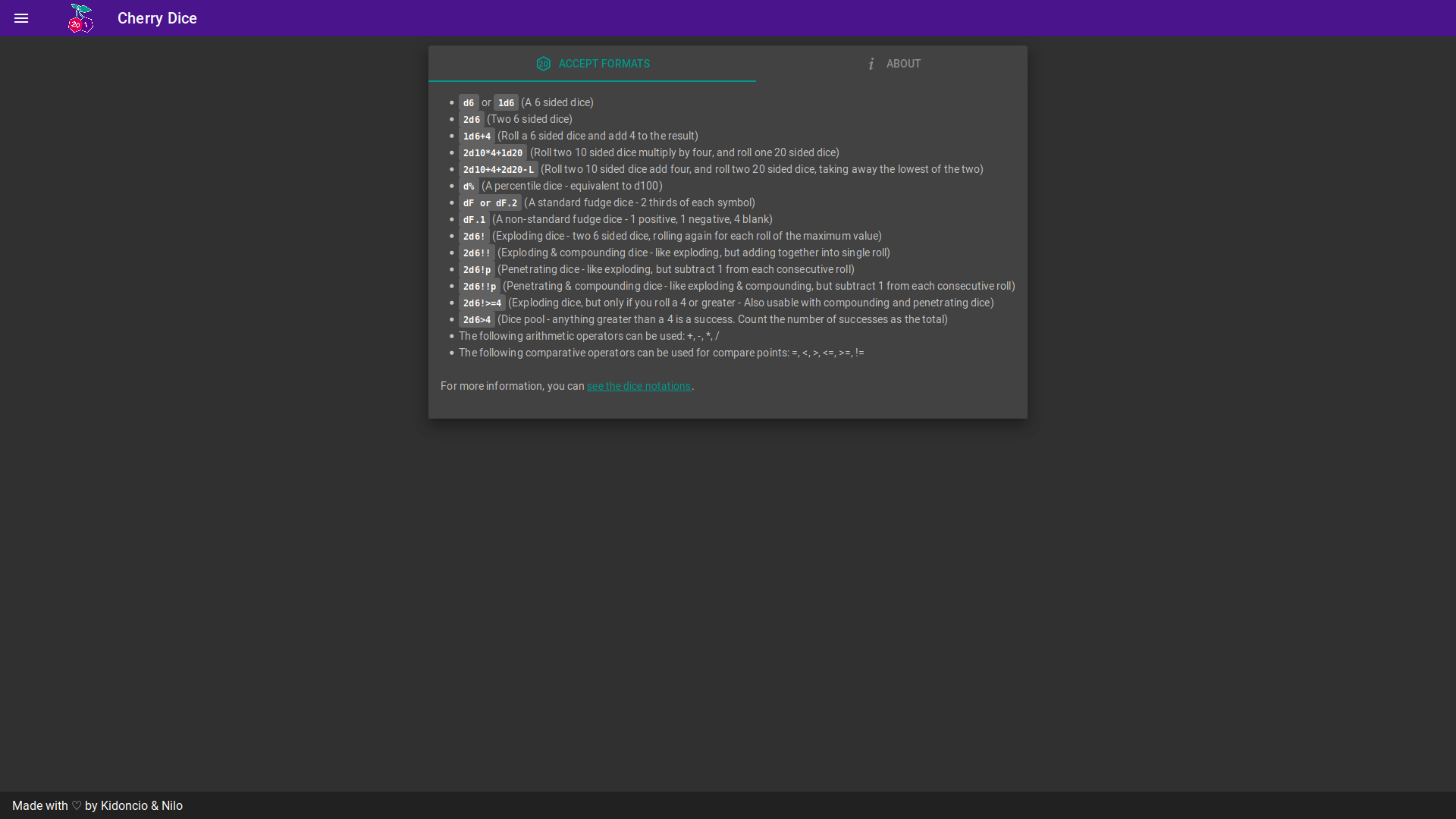Open the hamburger navigation menu
Viewport: 1456px width, 819px height.
(x=21, y=18)
